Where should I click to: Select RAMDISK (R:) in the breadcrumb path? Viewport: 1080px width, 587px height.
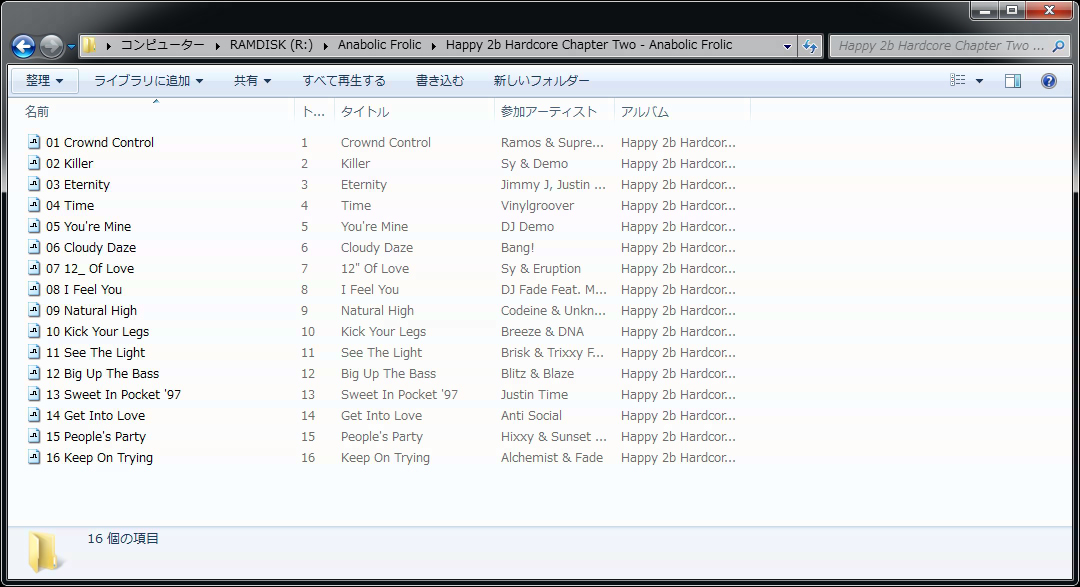click(271, 45)
